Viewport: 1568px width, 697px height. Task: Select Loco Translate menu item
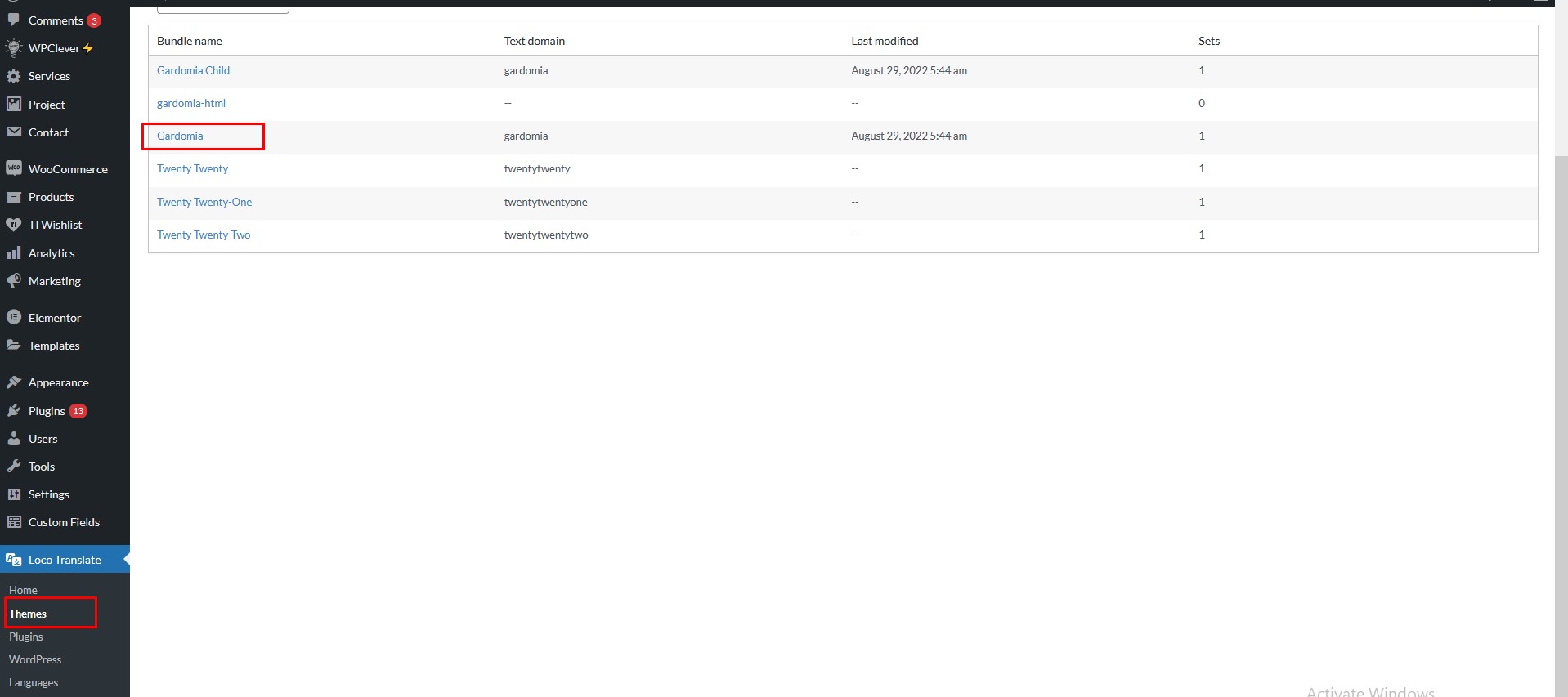coord(65,560)
